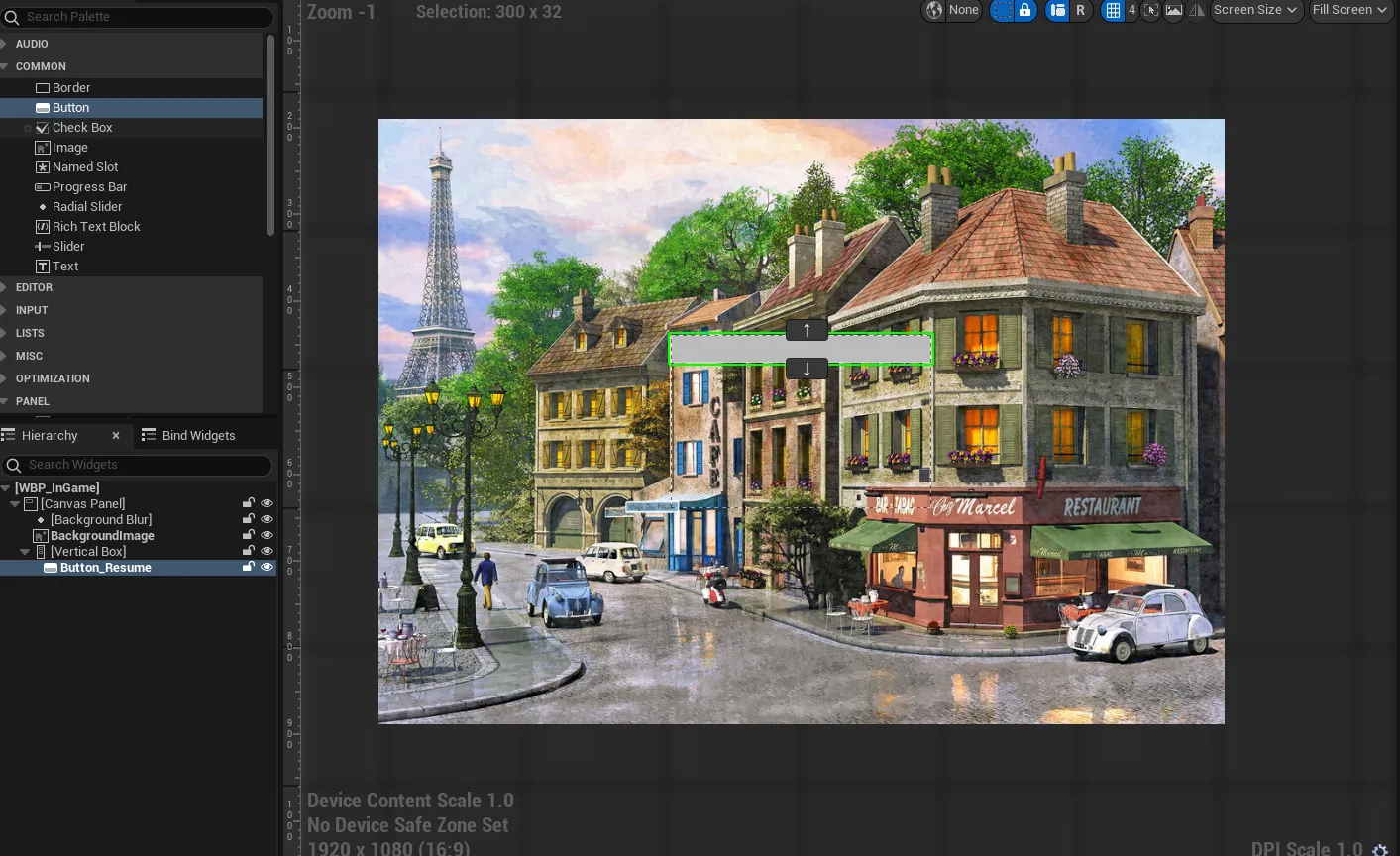Click the move-down arrow below selected button

coord(807,369)
